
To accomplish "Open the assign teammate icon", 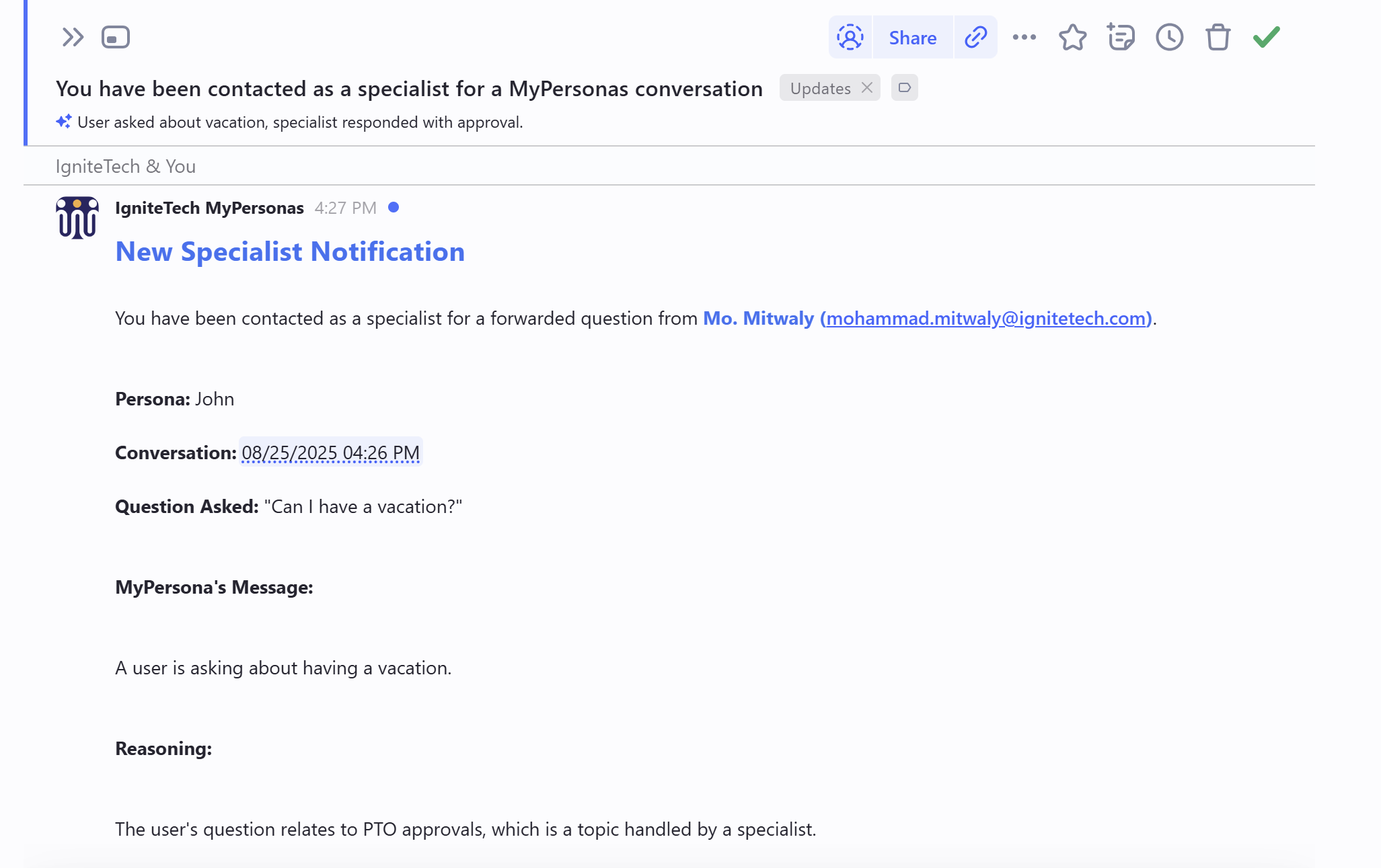I will pyautogui.click(x=850, y=37).
